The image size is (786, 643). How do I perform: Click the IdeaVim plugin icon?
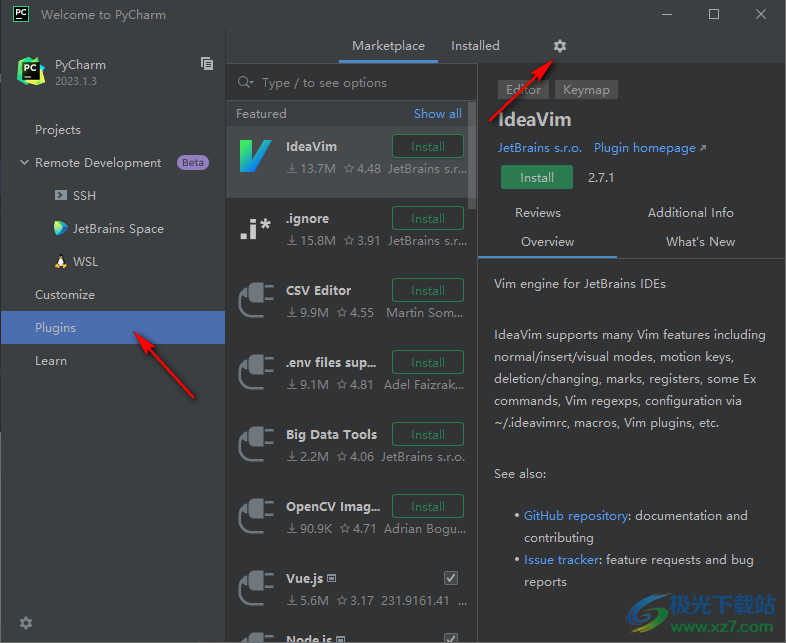point(256,156)
